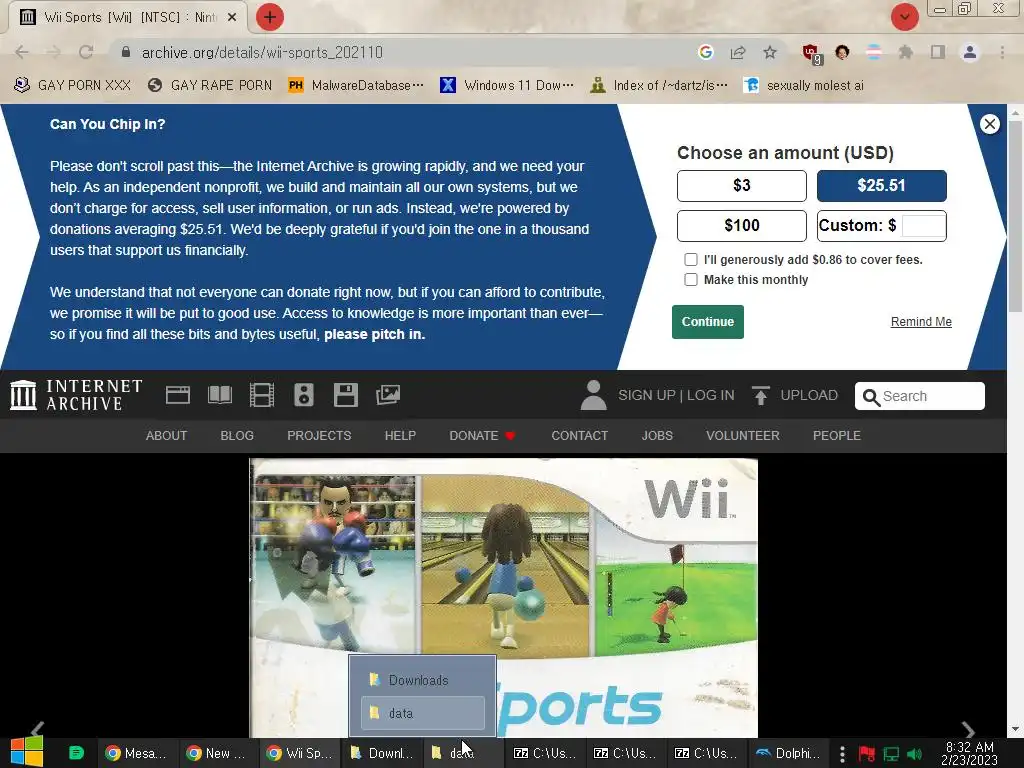Click the Internet Archive logo
1024x768 pixels.
pyautogui.click(x=76, y=395)
